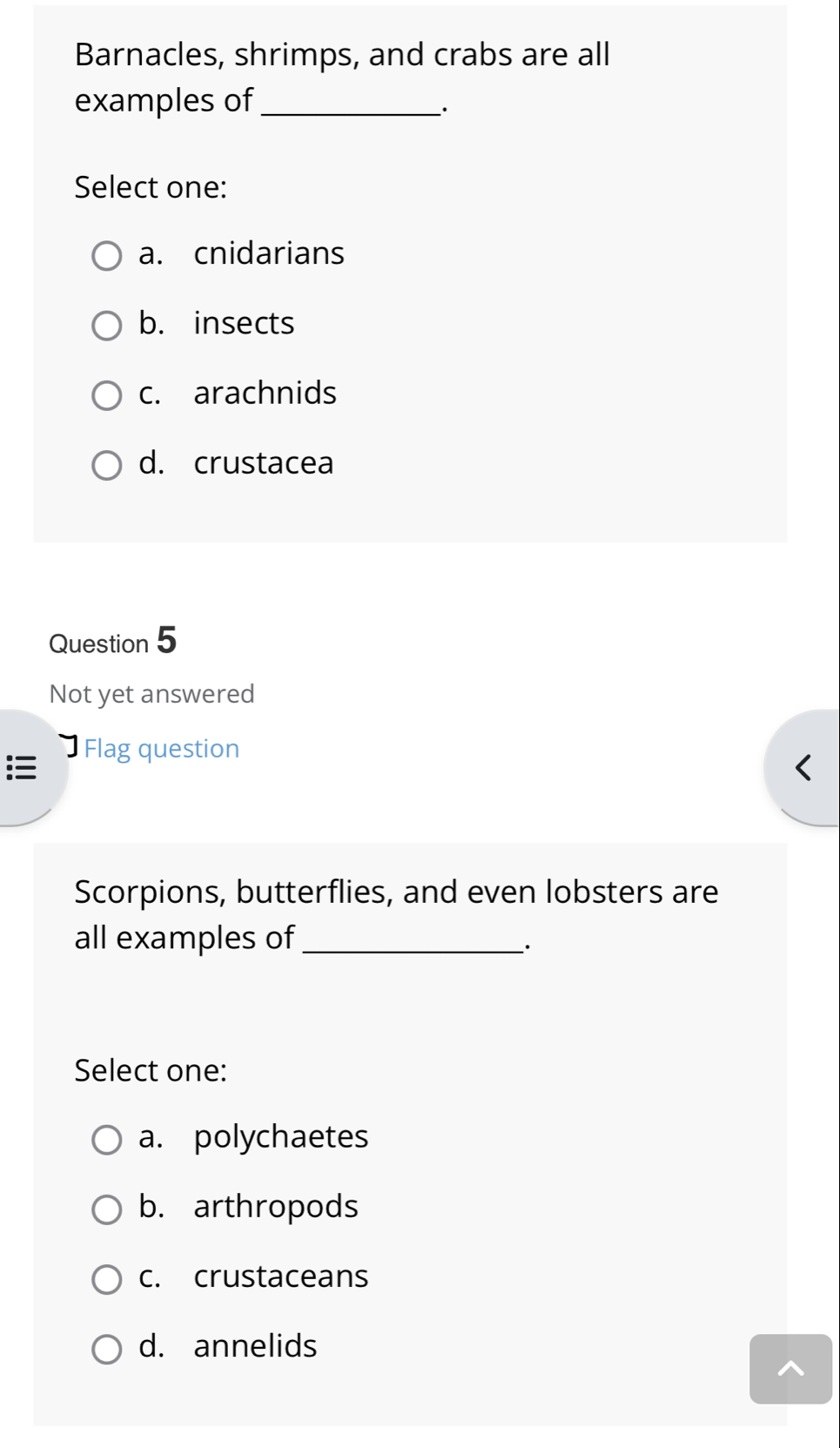Select radio option b. insects
The height and width of the screenshot is (1448, 840).
click(x=106, y=325)
